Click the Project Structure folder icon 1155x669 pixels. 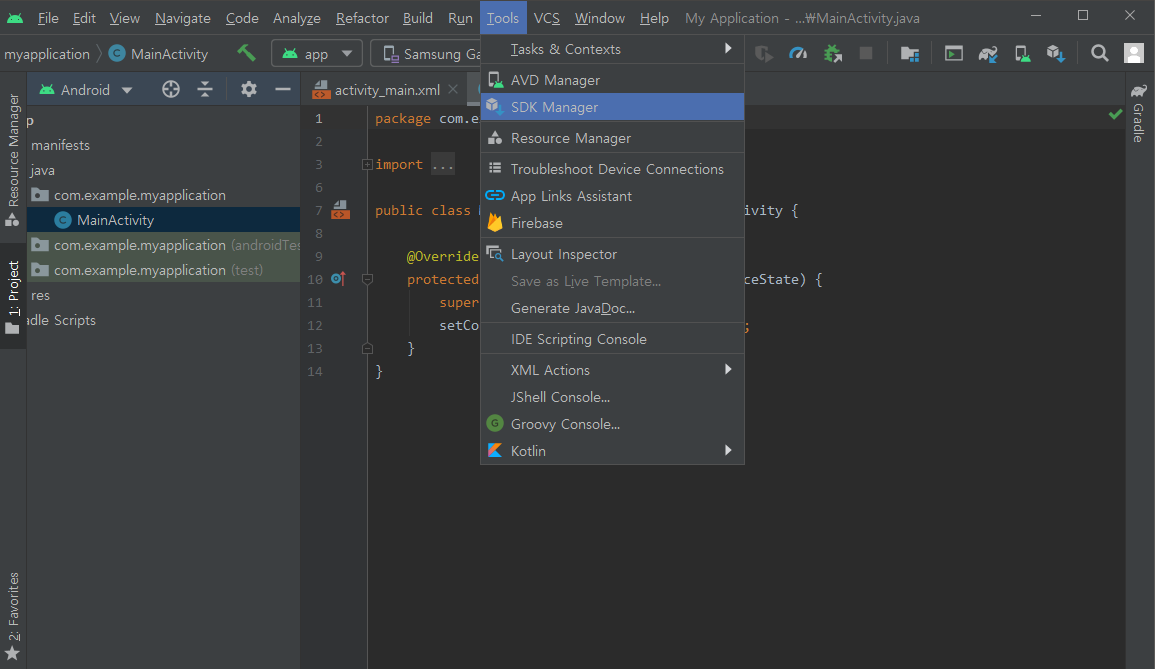pyautogui.click(x=910, y=53)
